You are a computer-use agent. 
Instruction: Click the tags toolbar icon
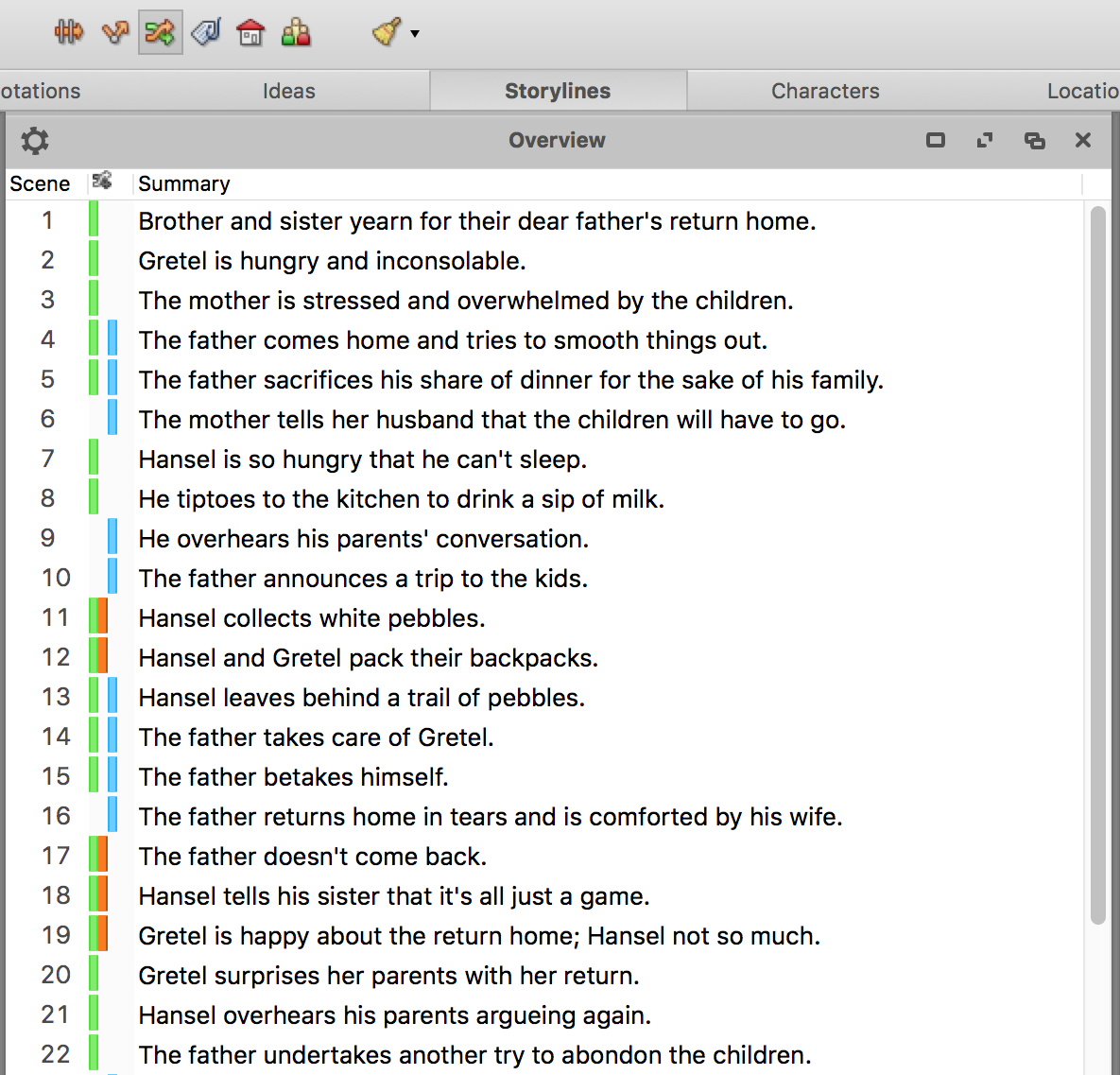[x=206, y=32]
